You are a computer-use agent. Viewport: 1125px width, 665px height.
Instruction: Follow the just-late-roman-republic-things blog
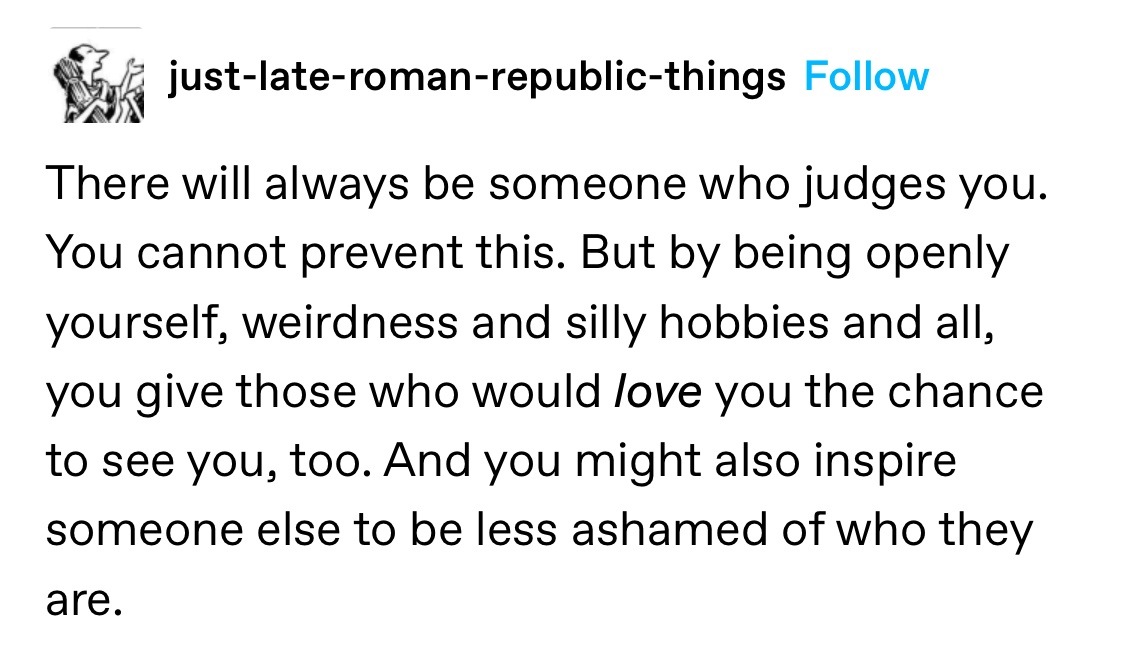coord(866,76)
